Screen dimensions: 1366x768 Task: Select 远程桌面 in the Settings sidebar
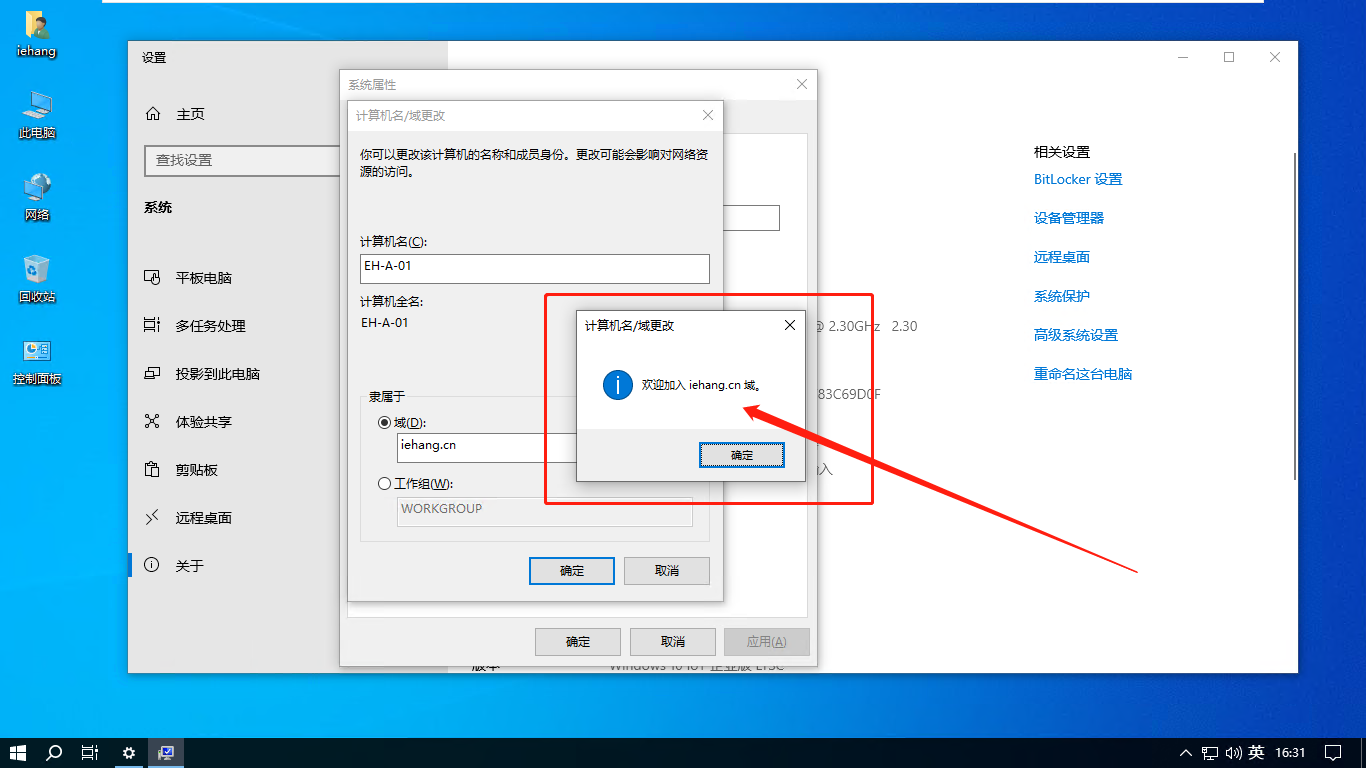(203, 518)
